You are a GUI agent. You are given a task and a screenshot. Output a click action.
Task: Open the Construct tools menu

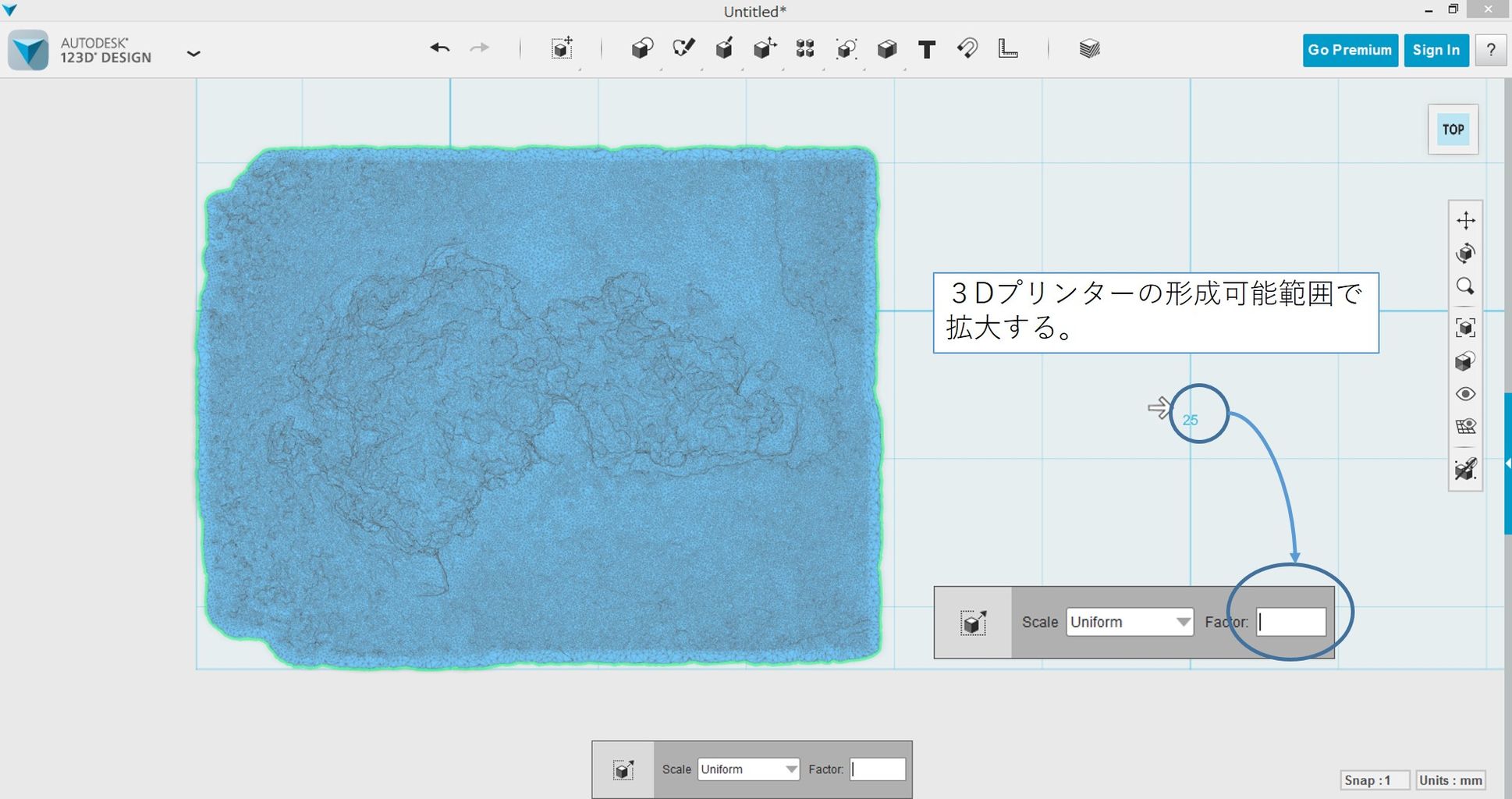(724, 48)
